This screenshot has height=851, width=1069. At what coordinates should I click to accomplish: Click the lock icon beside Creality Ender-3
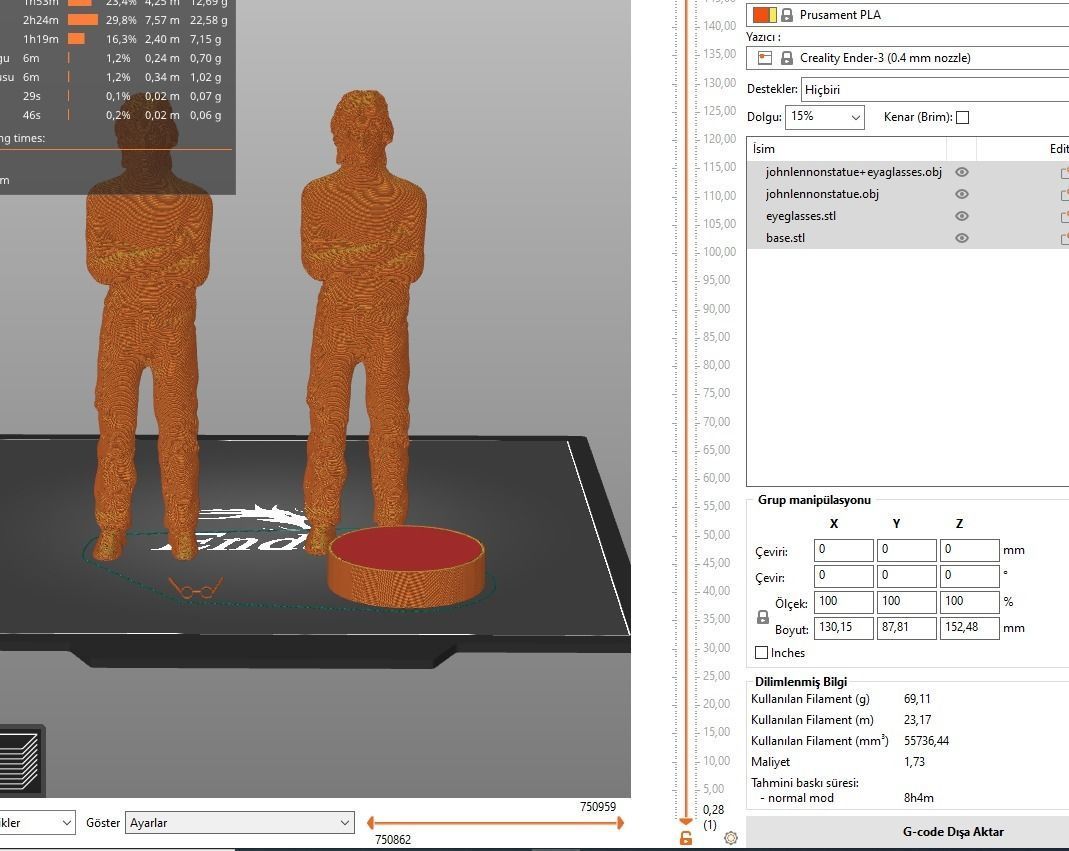787,58
